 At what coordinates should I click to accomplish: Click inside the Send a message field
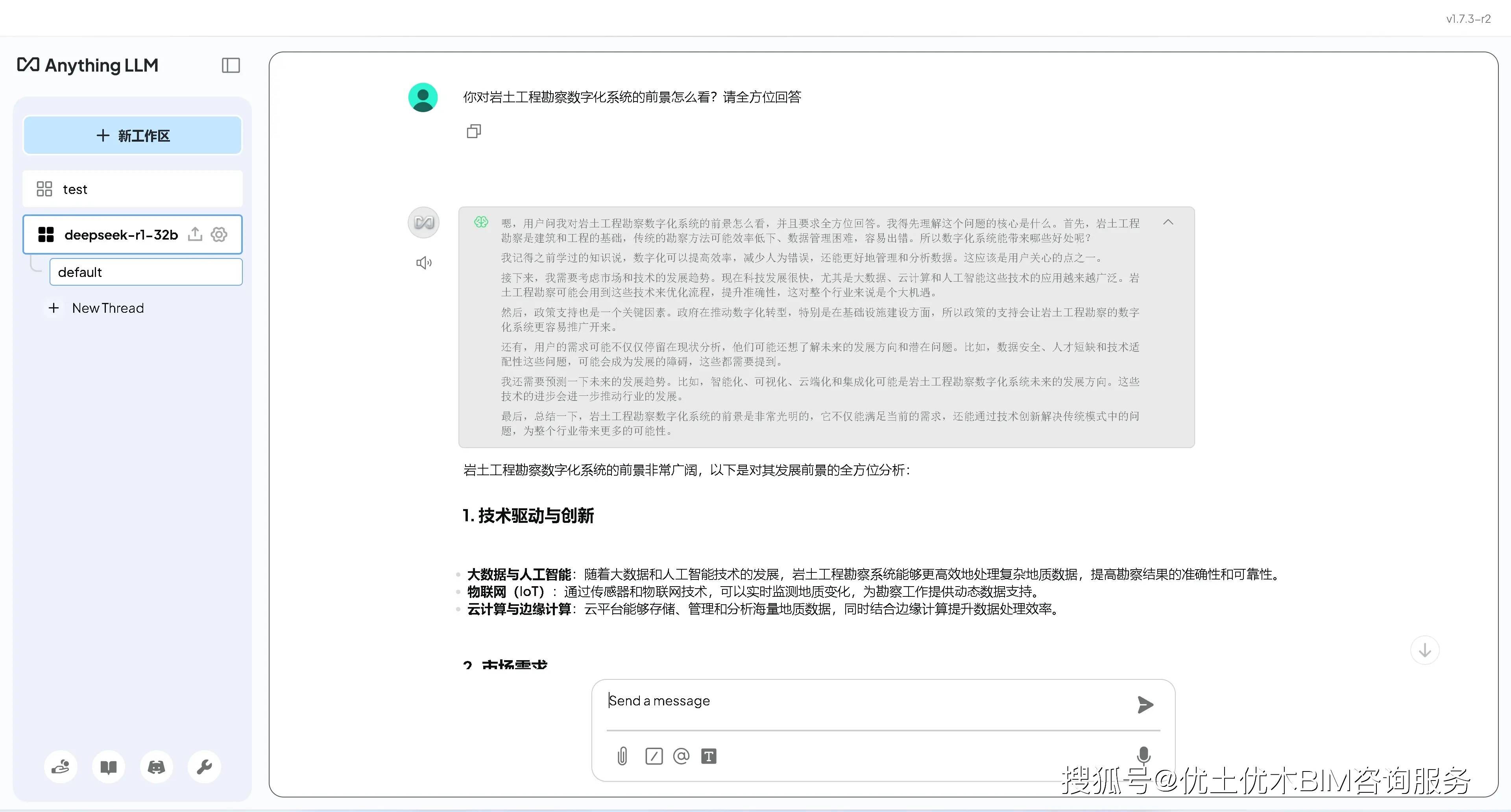pyautogui.click(x=821, y=701)
